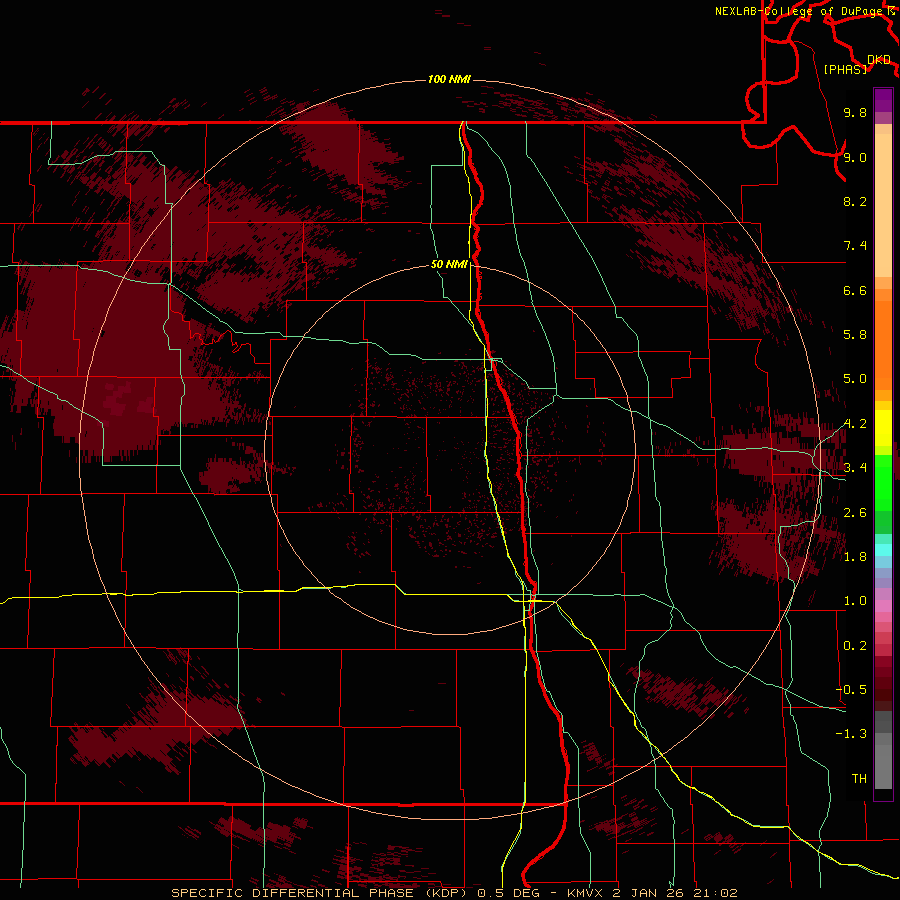The width and height of the screenshot is (900, 900).
Task: Select the -1.3 value on the color scale
Action: tap(851, 734)
